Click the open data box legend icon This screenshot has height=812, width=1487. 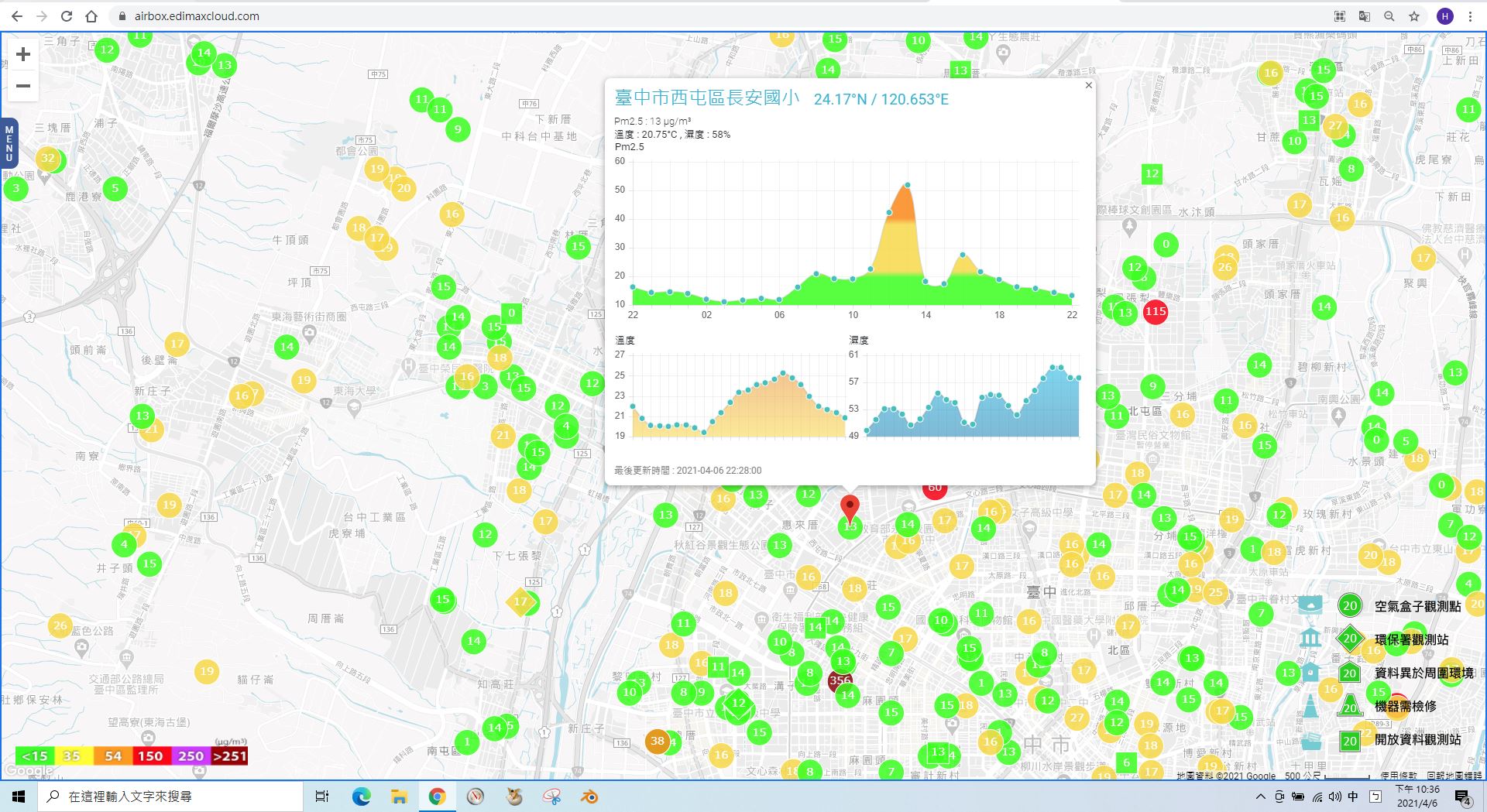pos(1310,740)
